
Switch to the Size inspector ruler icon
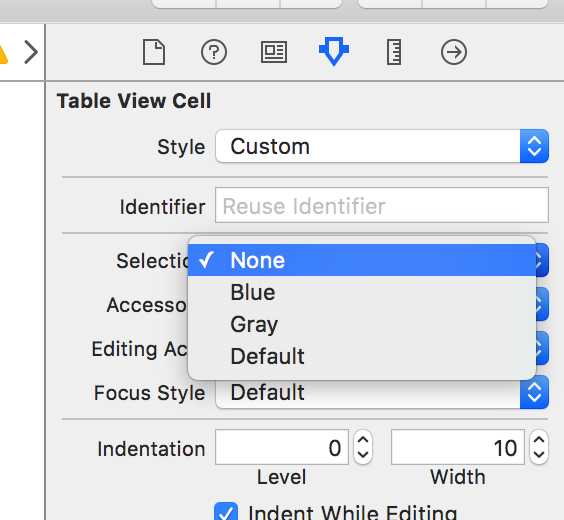[x=394, y=53]
